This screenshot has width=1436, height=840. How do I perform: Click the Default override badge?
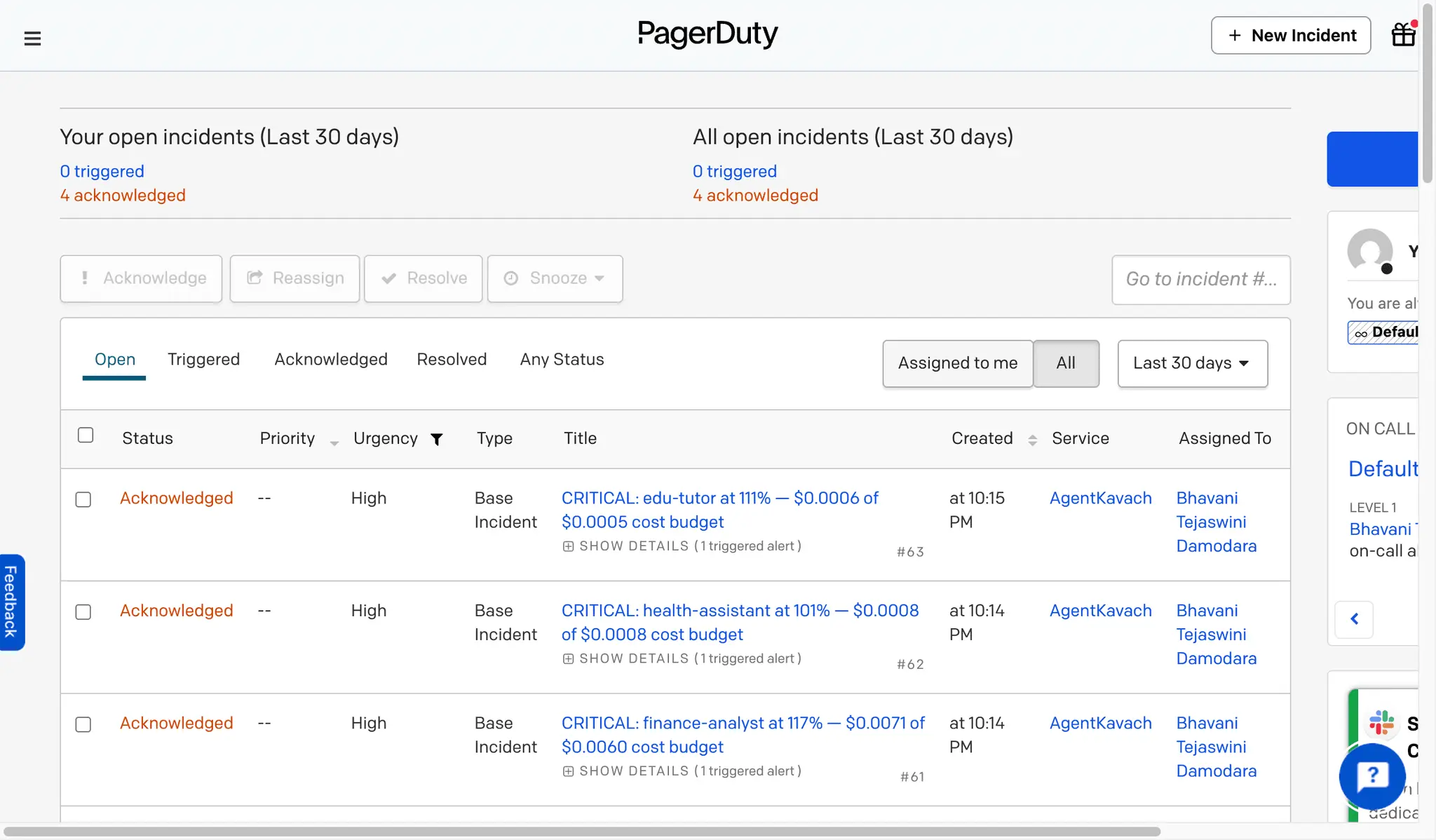1383,332
